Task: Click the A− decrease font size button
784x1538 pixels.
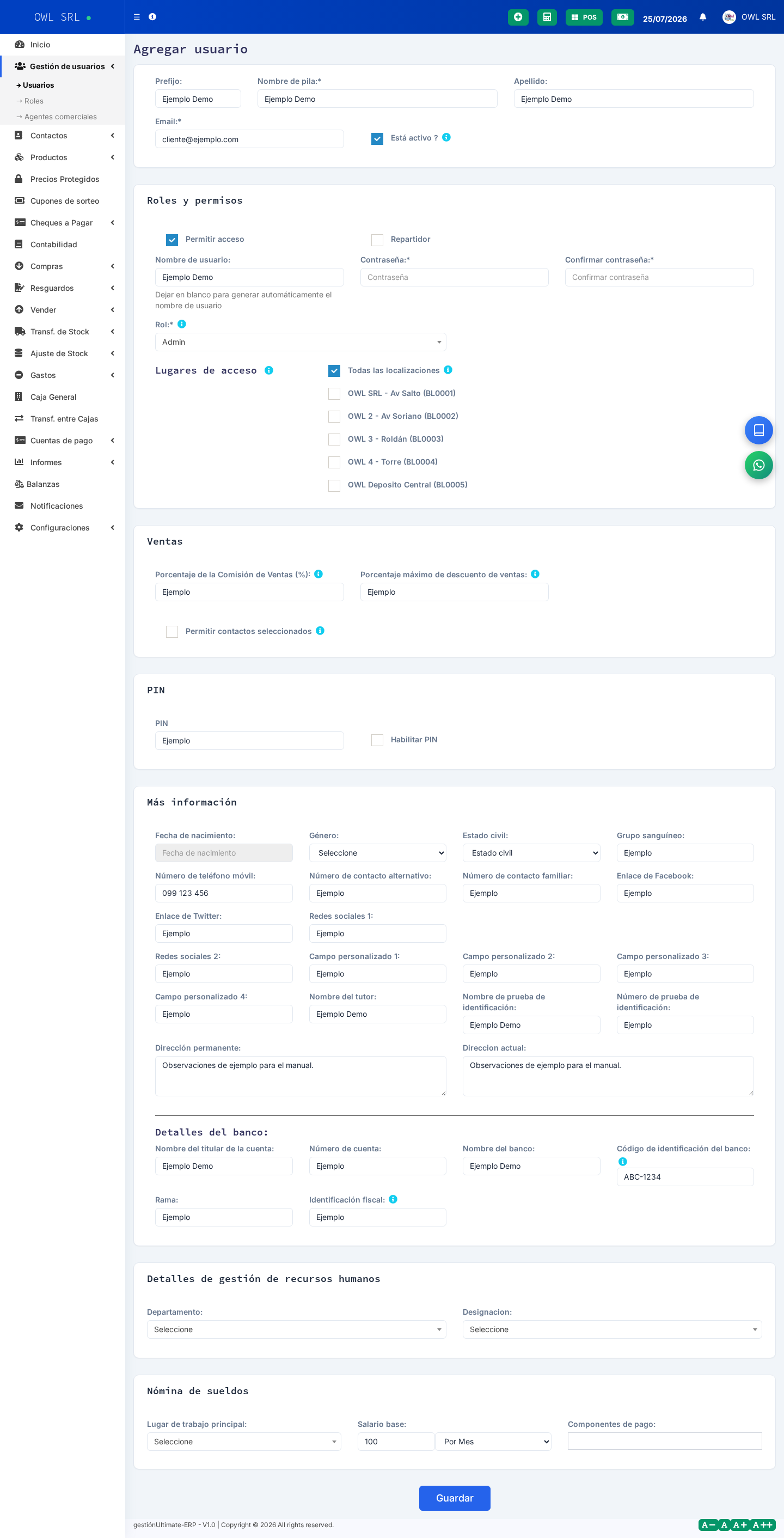Action: coord(708,1524)
